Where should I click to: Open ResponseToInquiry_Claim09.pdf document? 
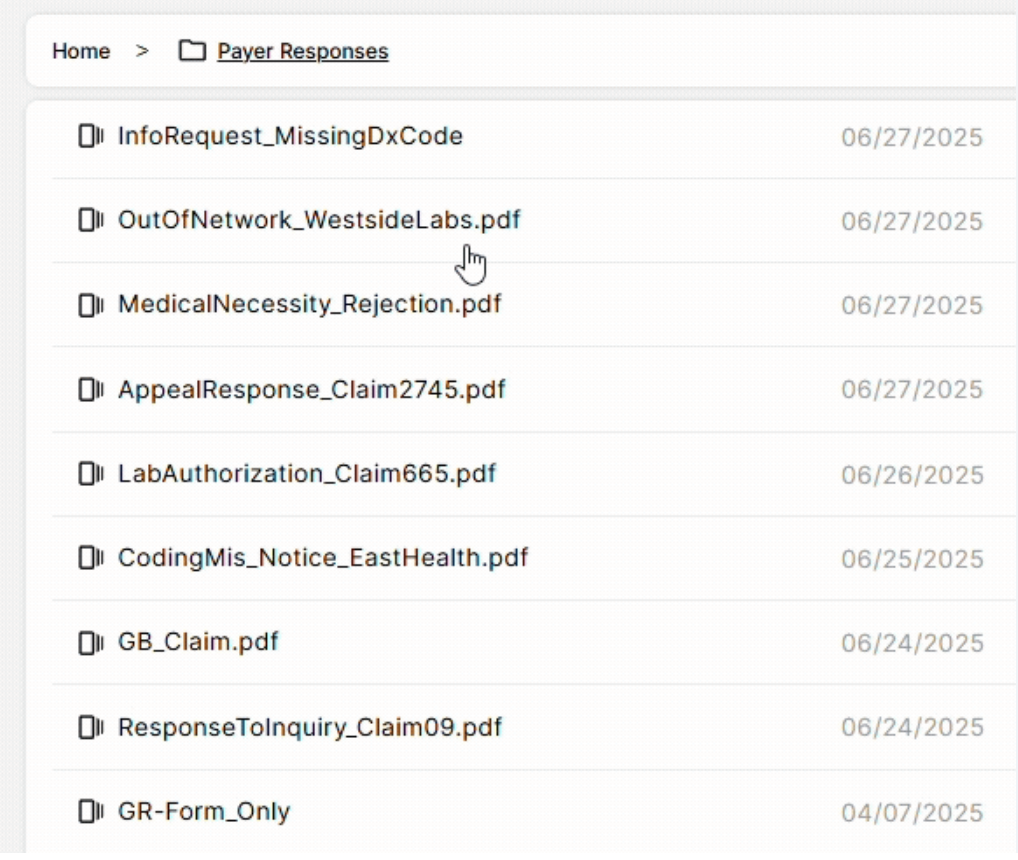(309, 727)
